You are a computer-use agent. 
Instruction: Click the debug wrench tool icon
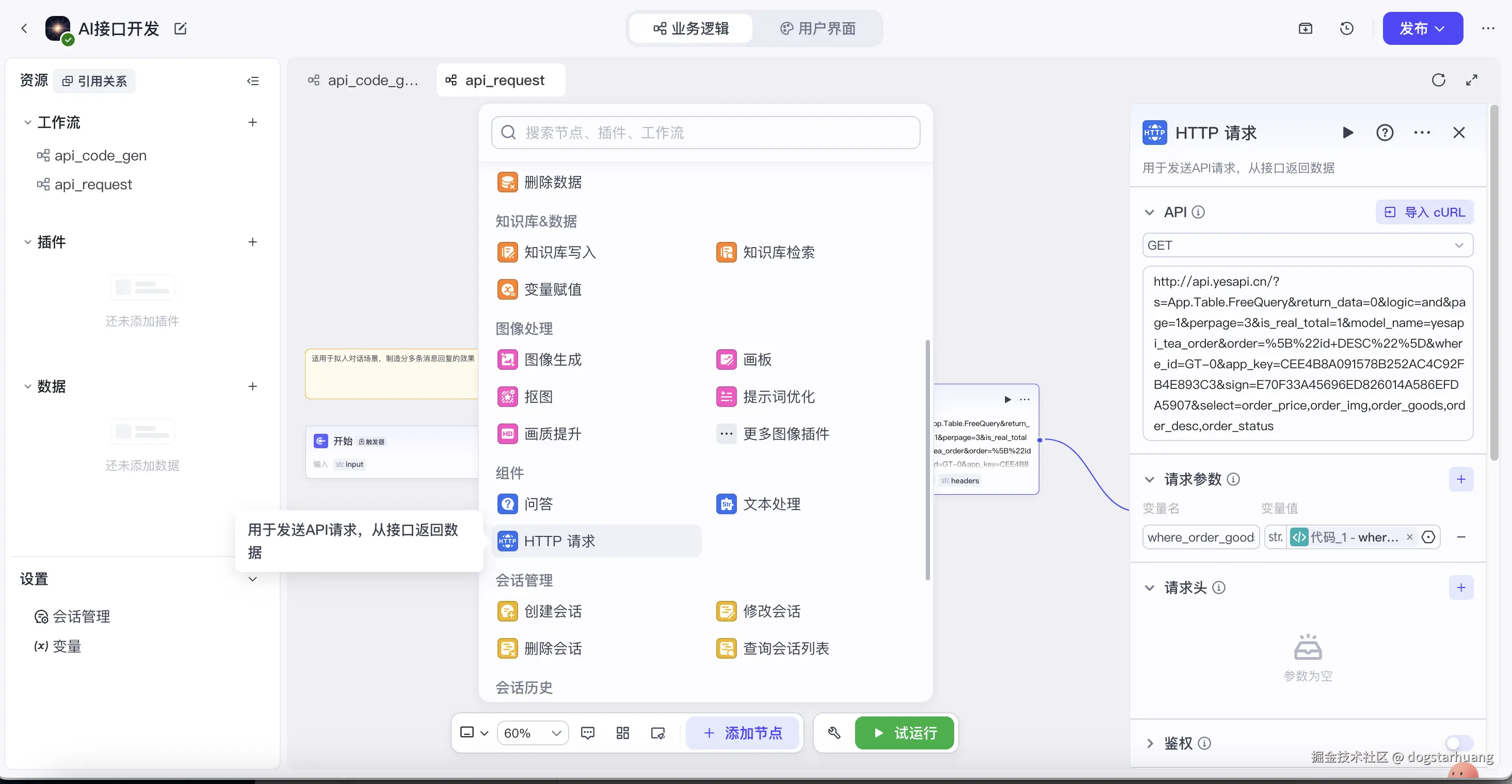(834, 732)
